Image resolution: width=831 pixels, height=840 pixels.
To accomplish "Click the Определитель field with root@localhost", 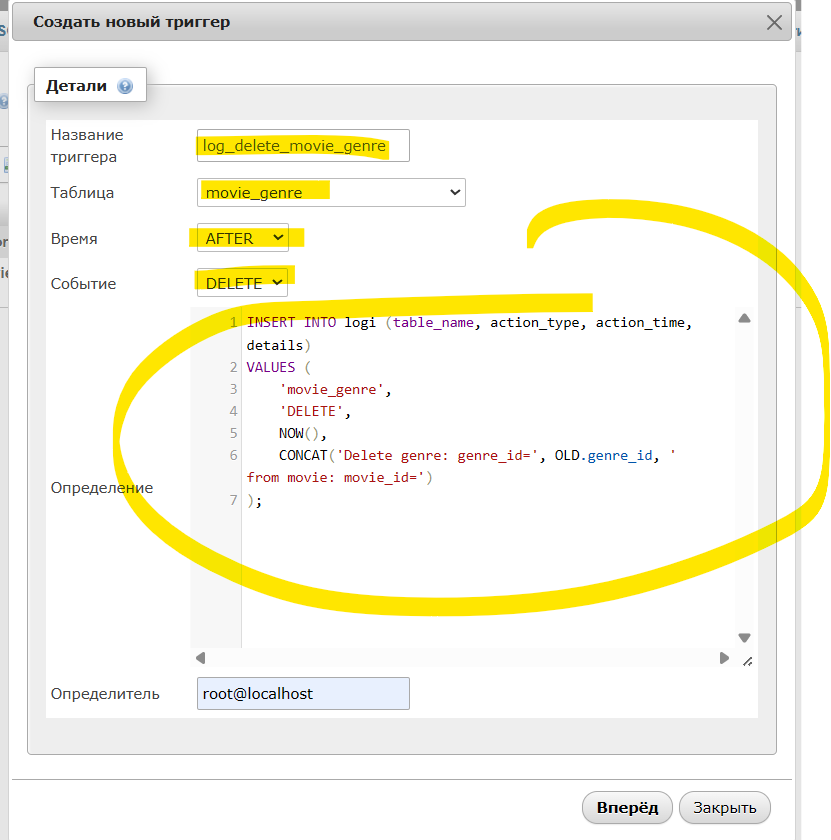I will [303, 693].
